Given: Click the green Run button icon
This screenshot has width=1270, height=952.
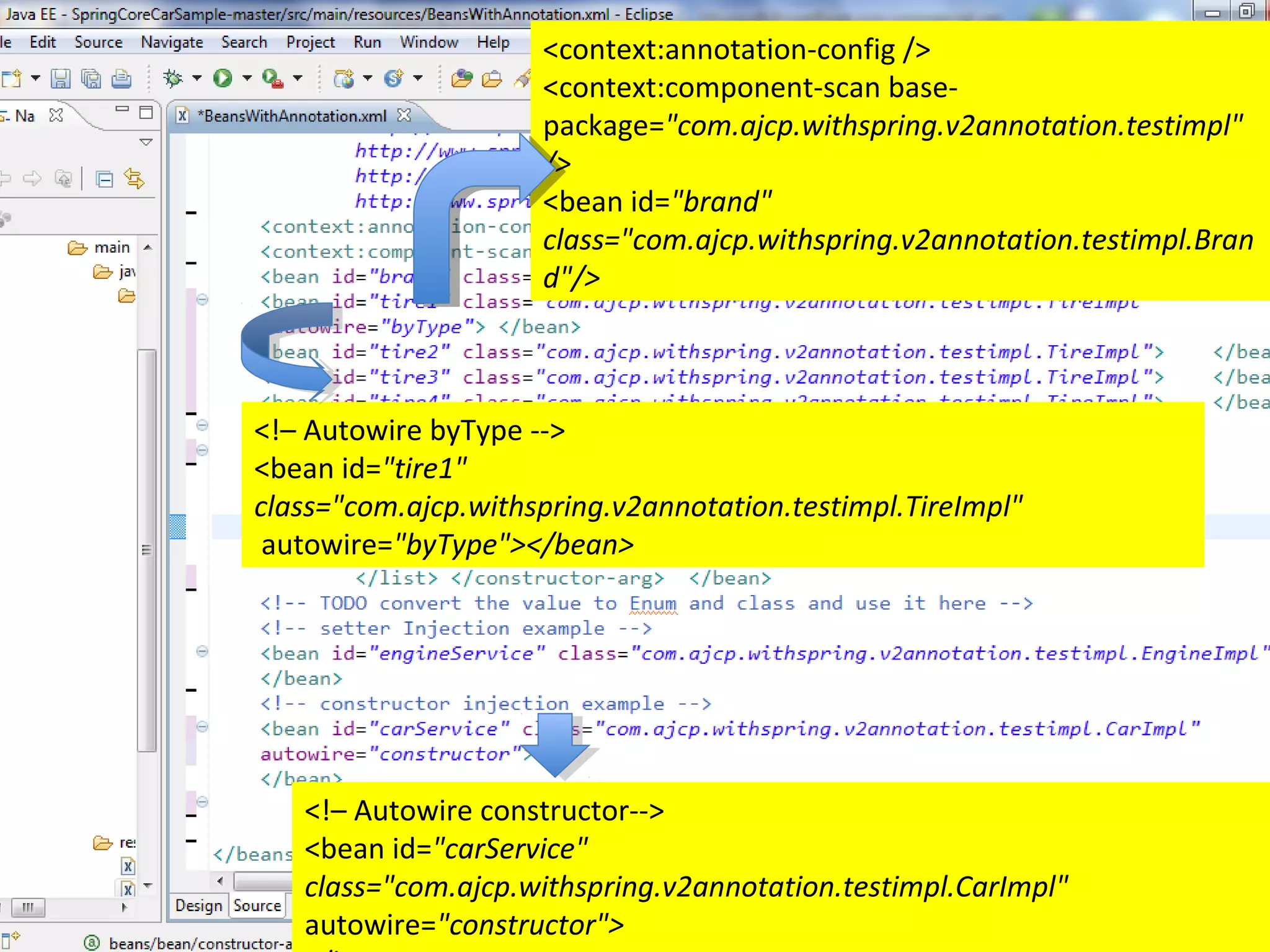Looking at the screenshot, I should click(x=223, y=78).
